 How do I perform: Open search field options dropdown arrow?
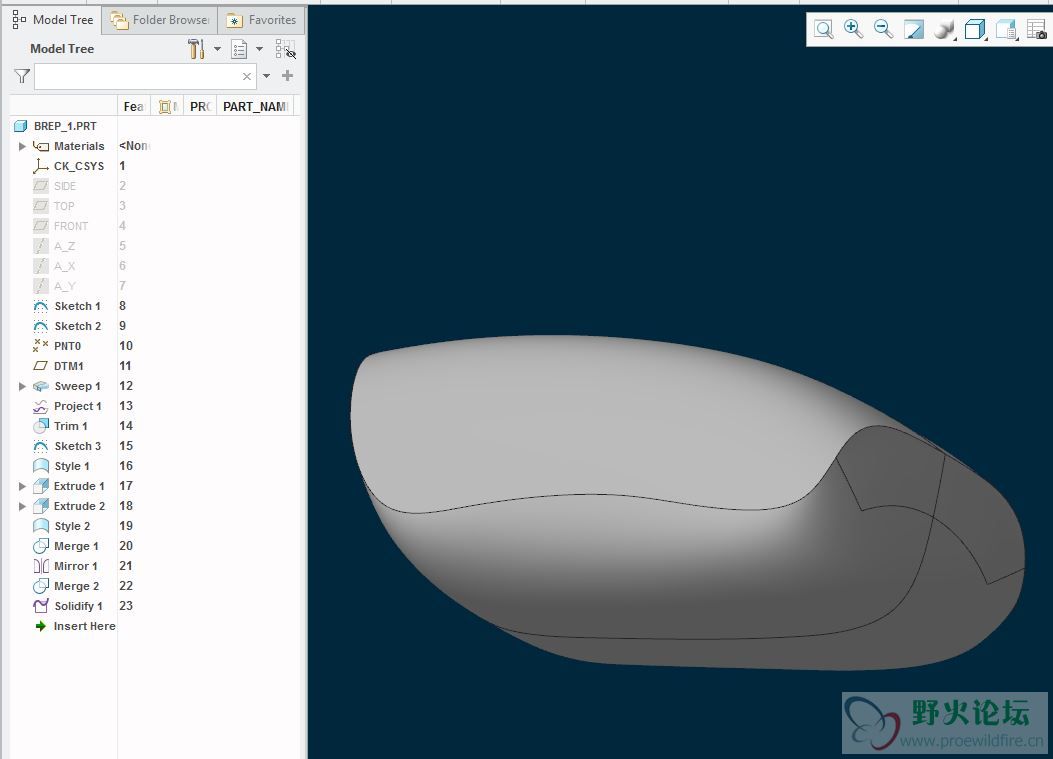[x=267, y=76]
